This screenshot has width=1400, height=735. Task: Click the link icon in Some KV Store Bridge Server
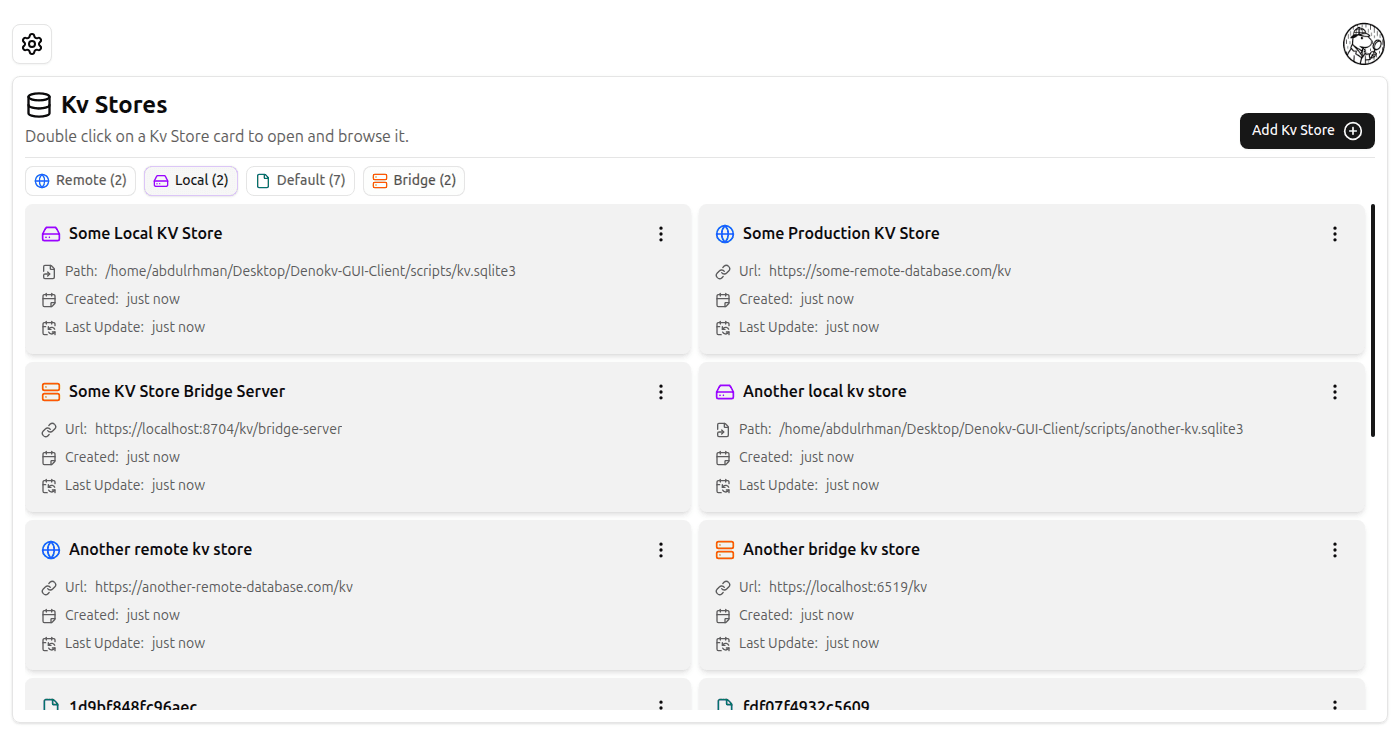click(x=49, y=430)
